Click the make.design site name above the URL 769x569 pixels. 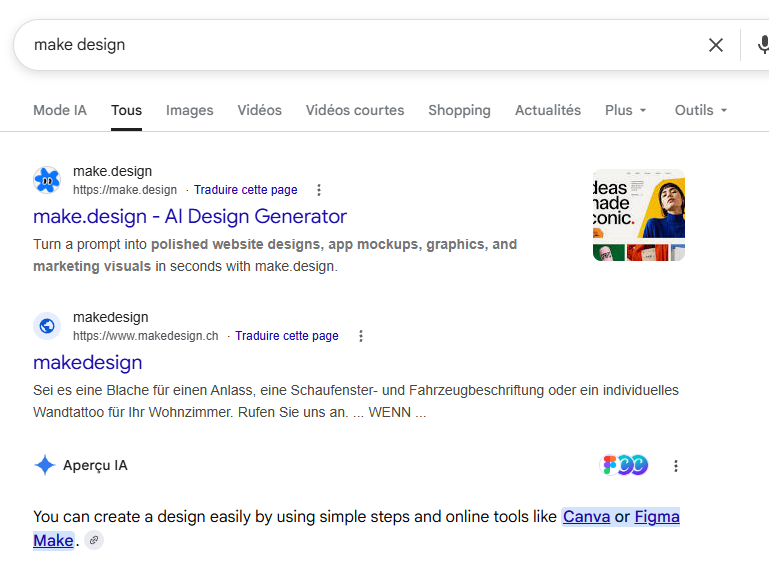[112, 171]
